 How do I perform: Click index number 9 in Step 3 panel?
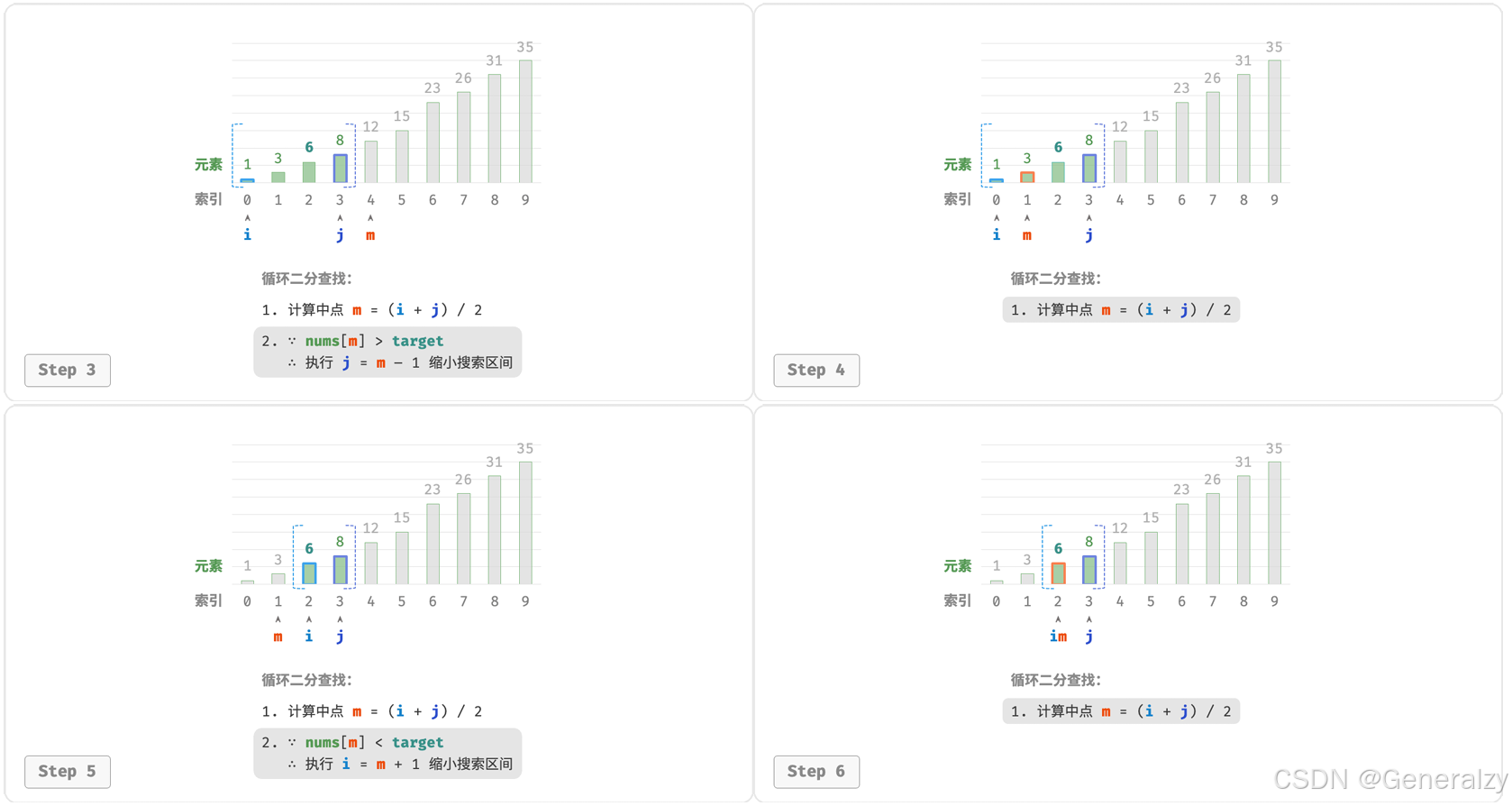click(x=525, y=200)
